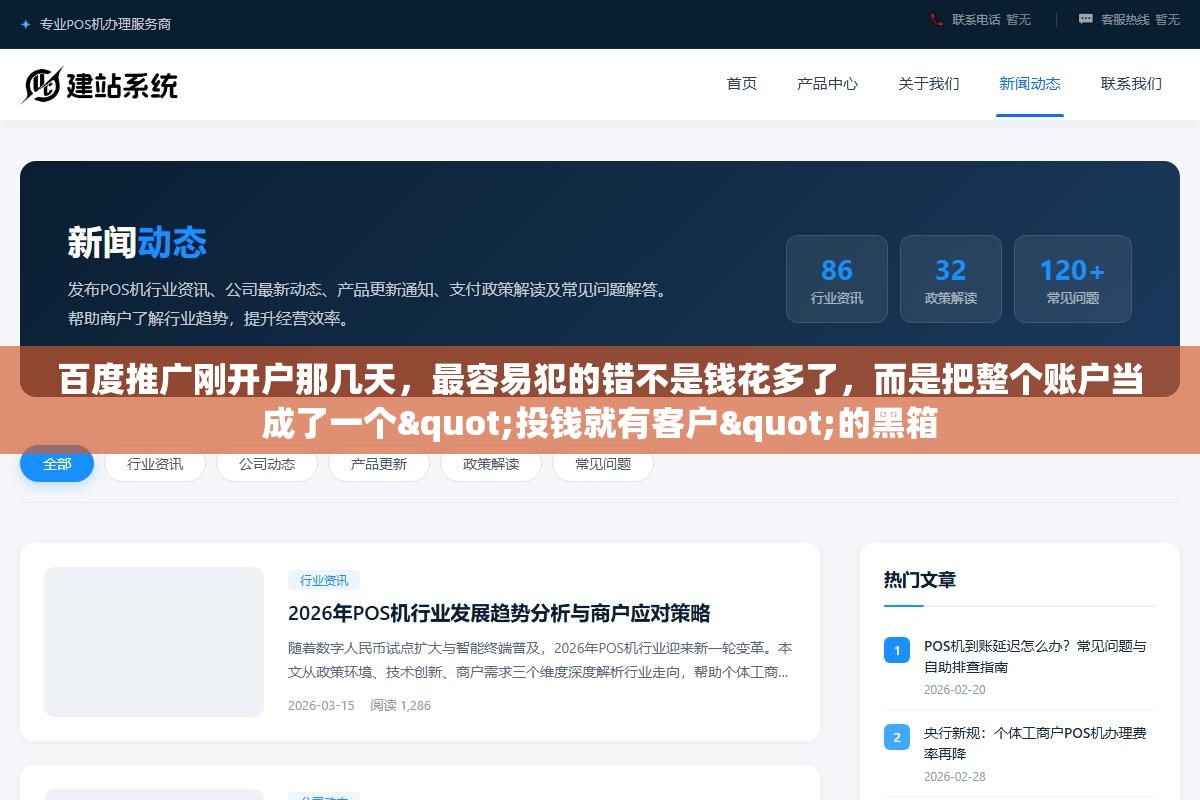
Task: Open hot article 央行新规 个体工商户POS机办理费率再降
Action: coord(1035,743)
